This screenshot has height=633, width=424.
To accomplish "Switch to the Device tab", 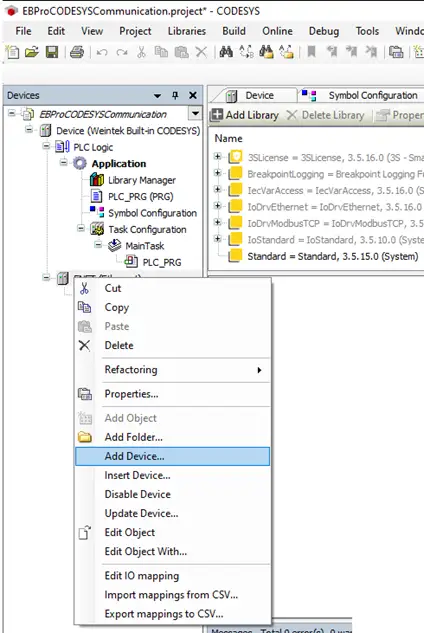I will pos(254,96).
